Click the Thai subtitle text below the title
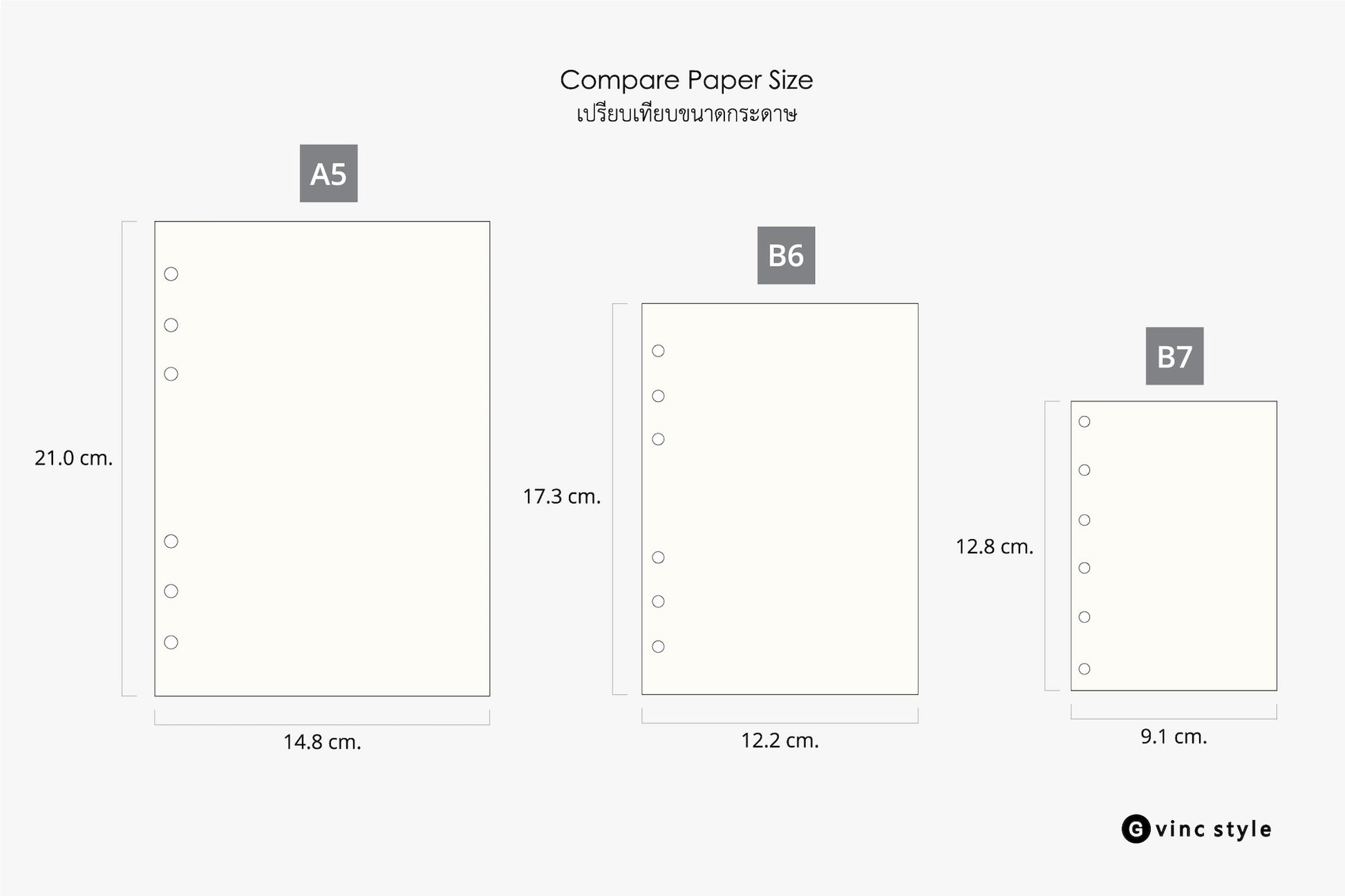 (686, 114)
